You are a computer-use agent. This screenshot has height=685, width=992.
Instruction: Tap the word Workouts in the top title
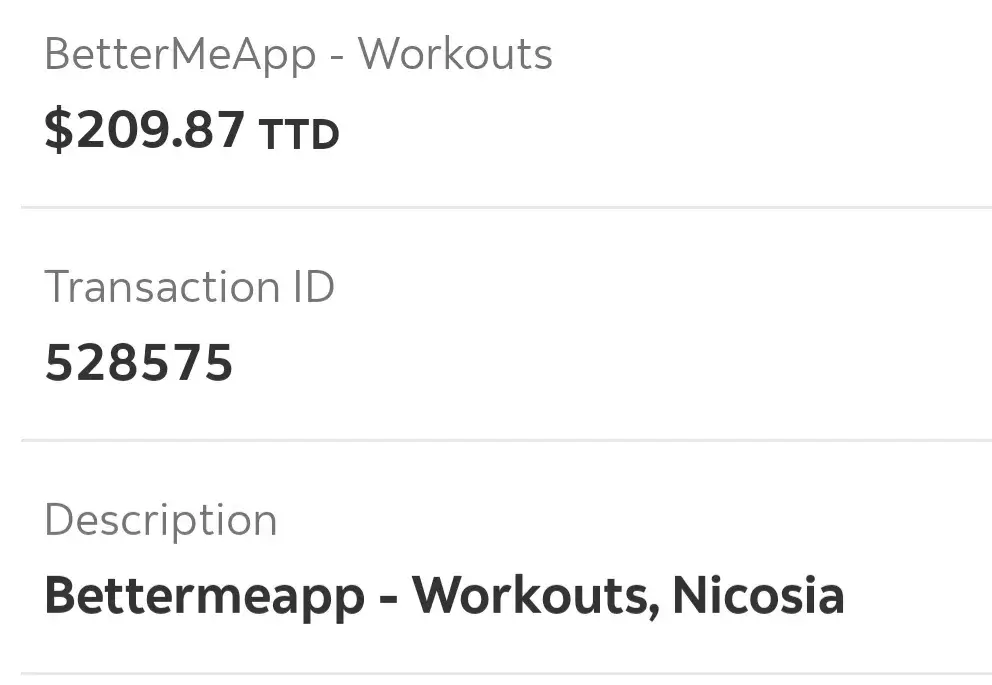[455, 54]
